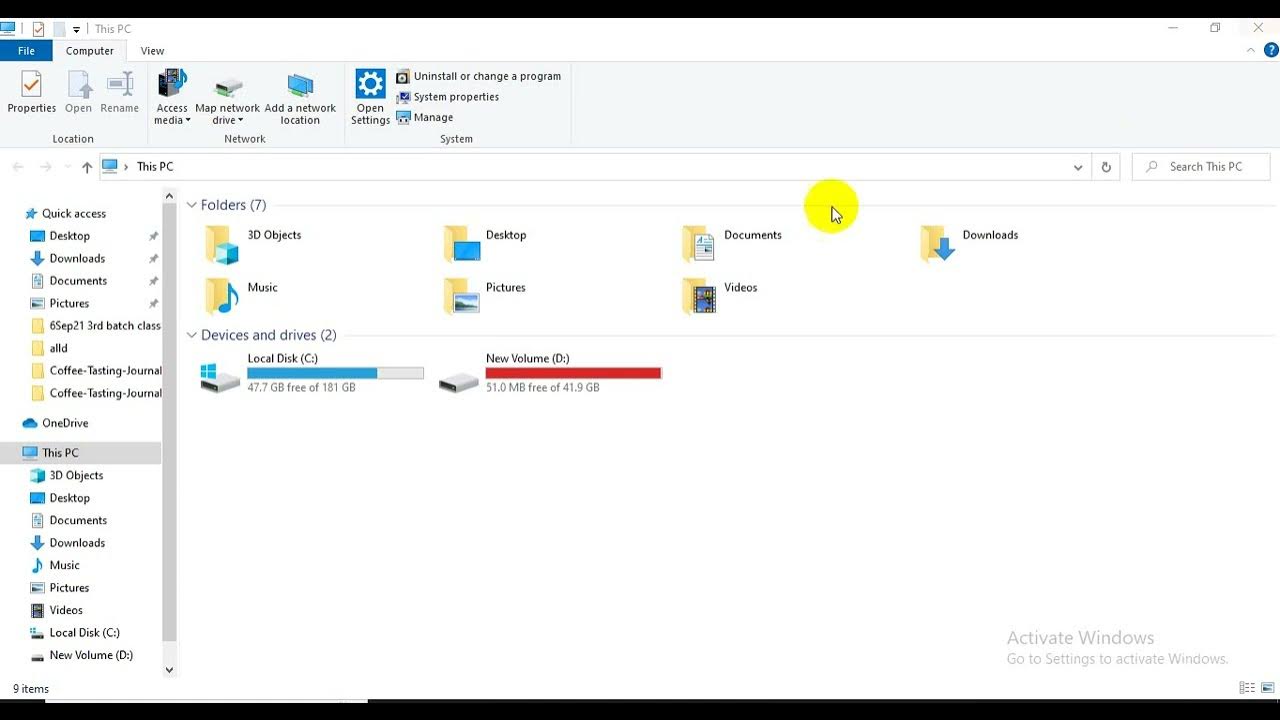Click the 51.0 MB free of 41.9 GB text
This screenshot has height=720, width=1280.
click(x=542, y=387)
